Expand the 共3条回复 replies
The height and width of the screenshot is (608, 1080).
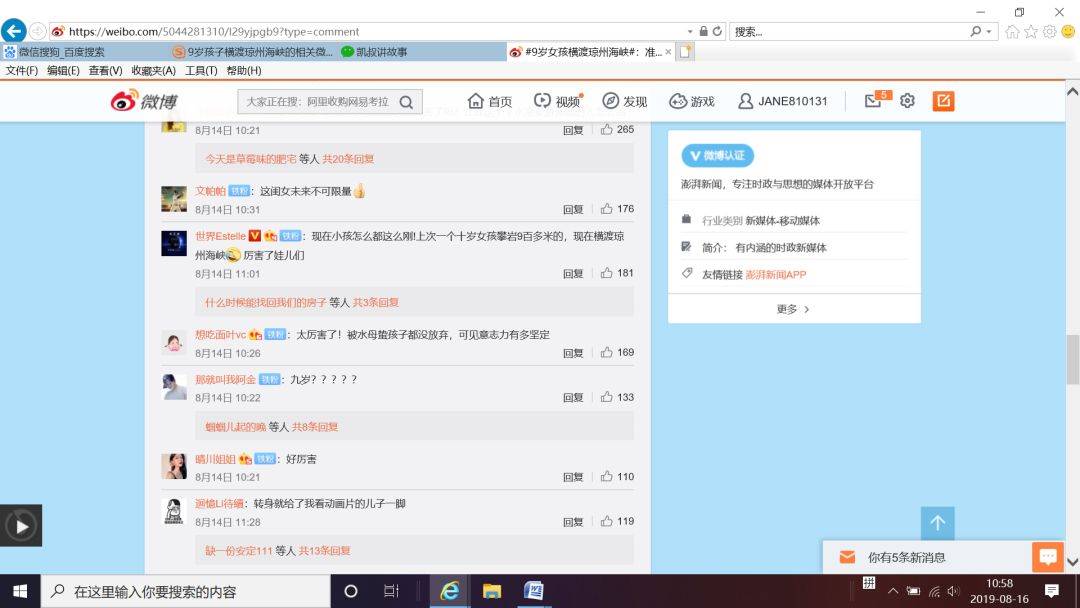(x=375, y=302)
